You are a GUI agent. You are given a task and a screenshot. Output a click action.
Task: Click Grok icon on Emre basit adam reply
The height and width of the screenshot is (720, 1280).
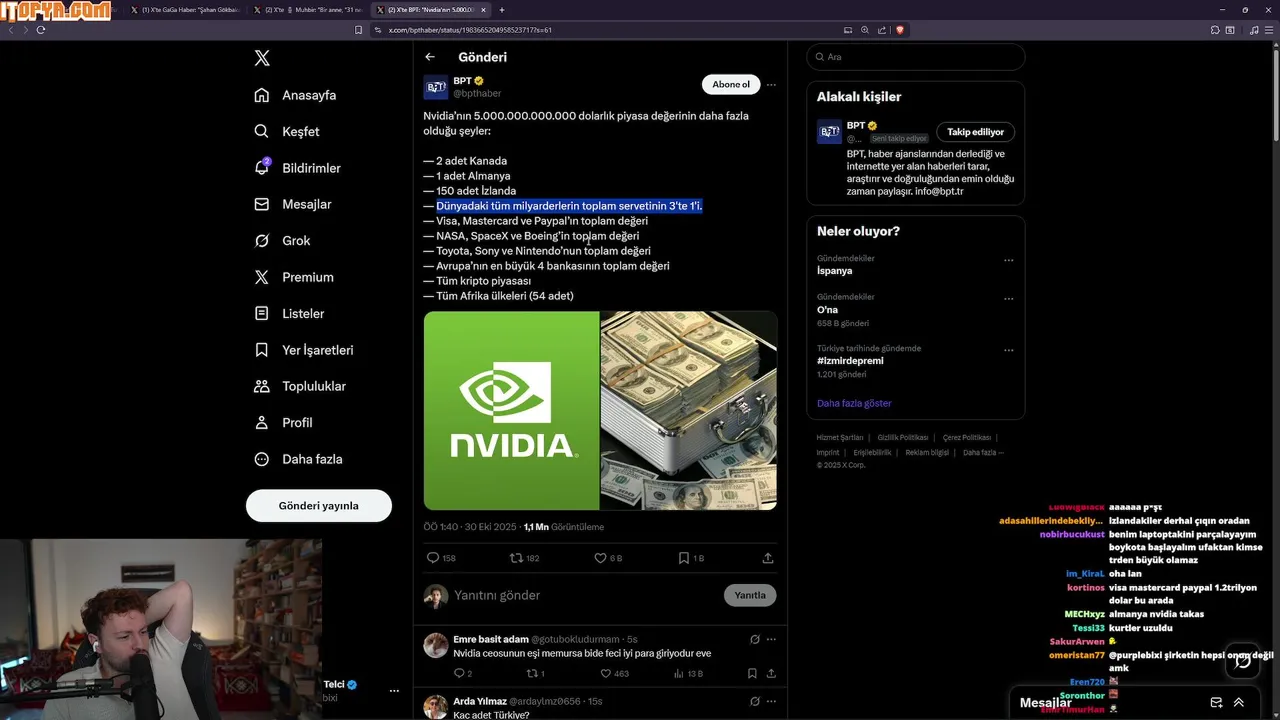[x=754, y=639]
